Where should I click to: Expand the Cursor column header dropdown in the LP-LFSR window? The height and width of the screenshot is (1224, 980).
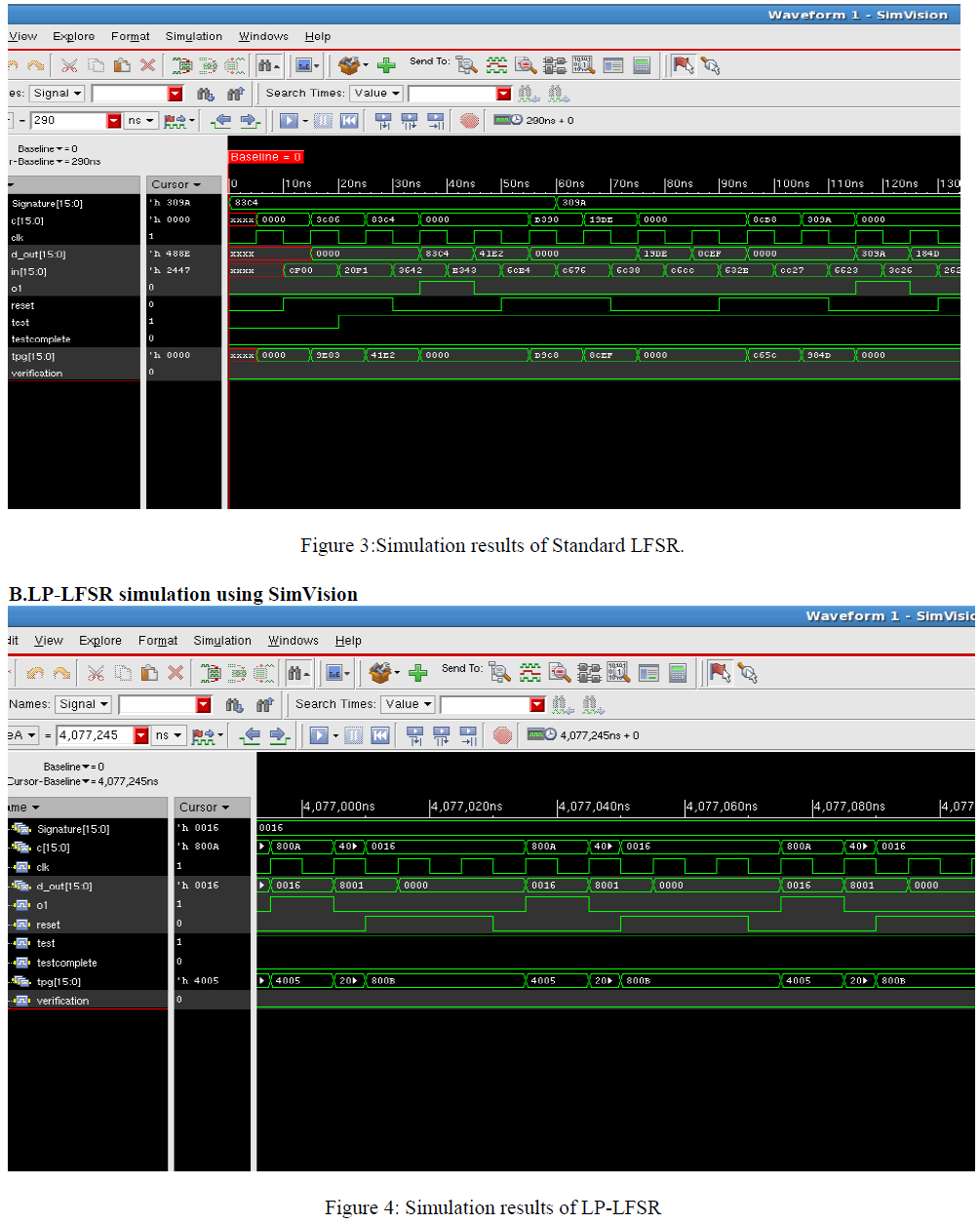204,808
